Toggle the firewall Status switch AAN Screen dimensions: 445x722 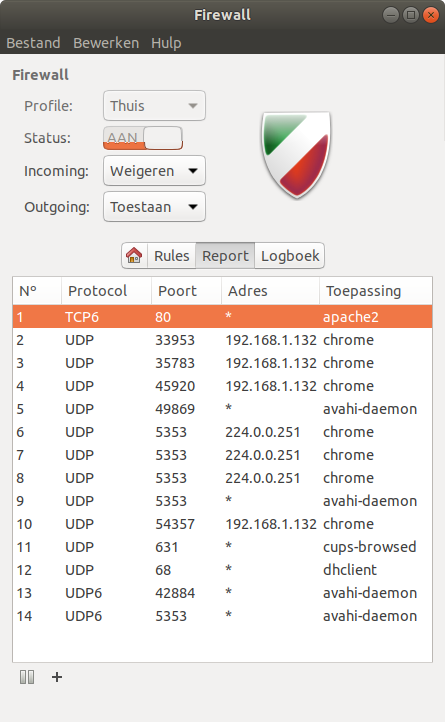(x=143, y=138)
